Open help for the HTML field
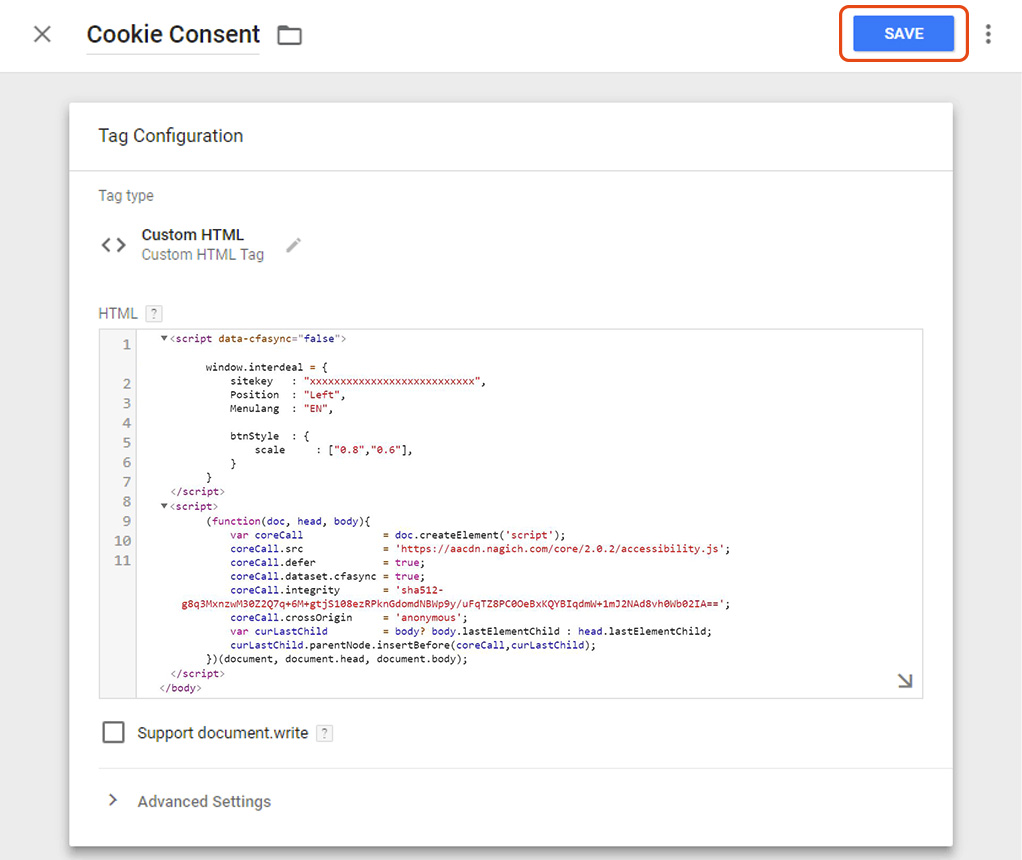This screenshot has height=860, width=1022. click(x=154, y=314)
